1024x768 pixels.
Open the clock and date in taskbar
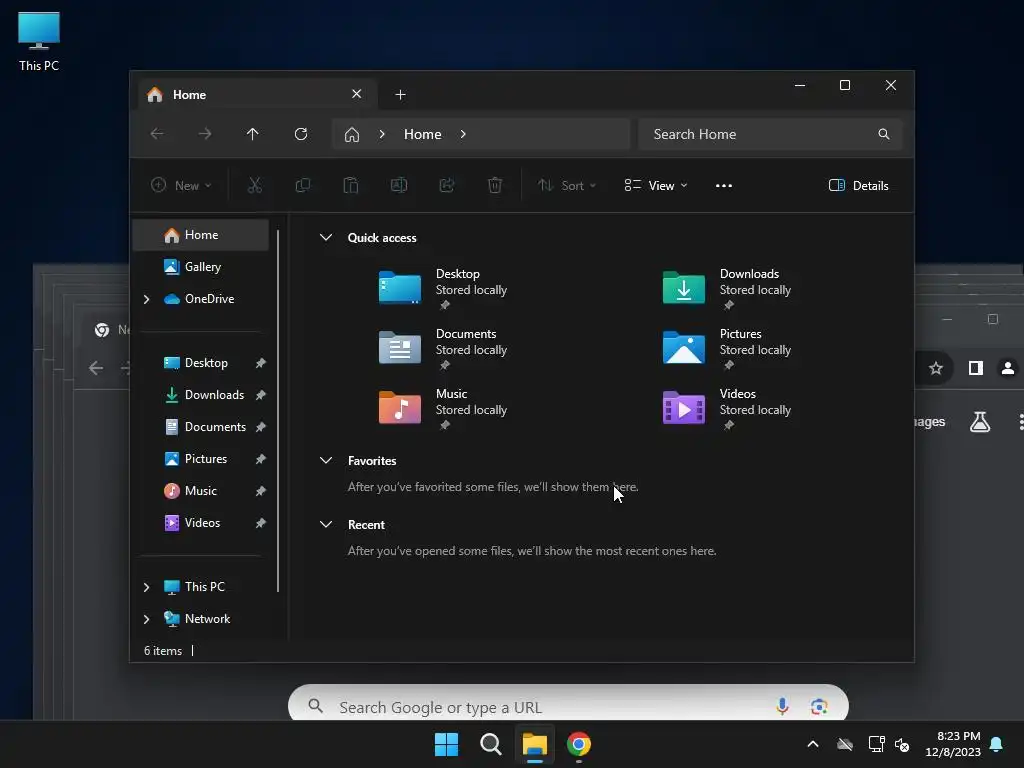point(953,744)
